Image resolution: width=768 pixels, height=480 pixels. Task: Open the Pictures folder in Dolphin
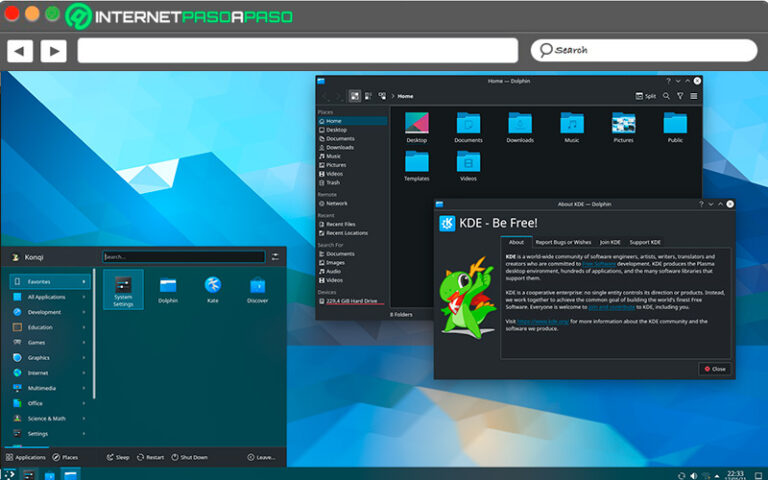(623, 125)
